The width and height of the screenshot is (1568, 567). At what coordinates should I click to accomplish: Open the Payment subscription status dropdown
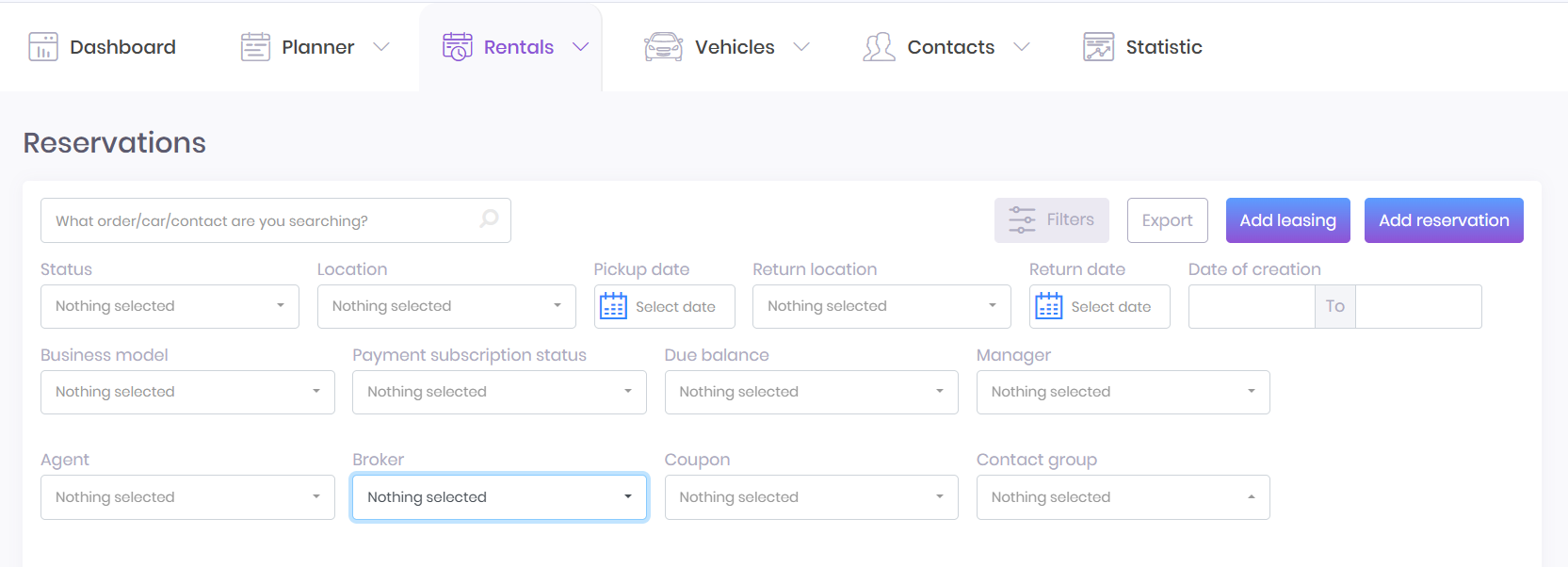[499, 392]
